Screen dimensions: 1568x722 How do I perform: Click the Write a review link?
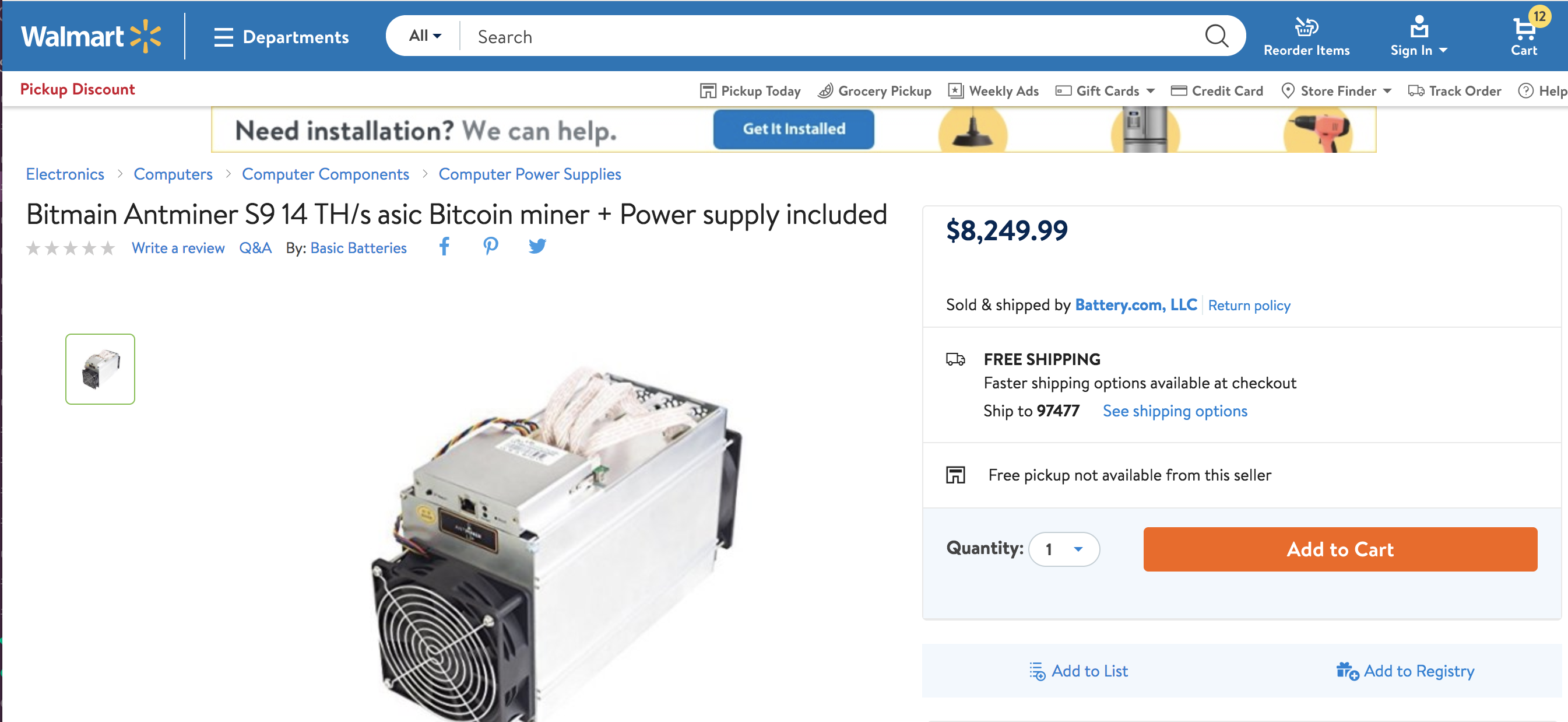click(x=178, y=247)
